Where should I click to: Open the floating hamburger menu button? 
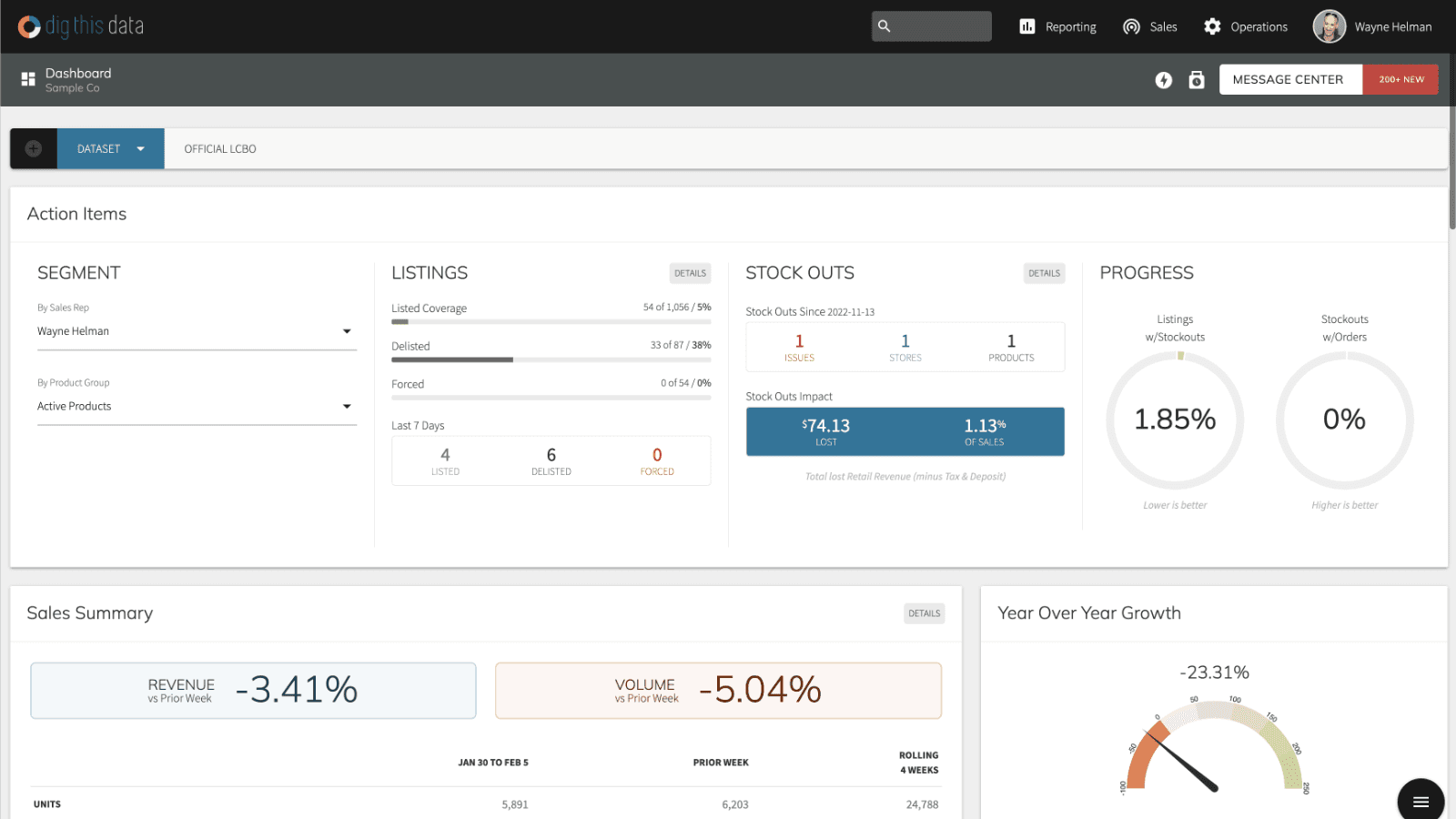point(1421,802)
